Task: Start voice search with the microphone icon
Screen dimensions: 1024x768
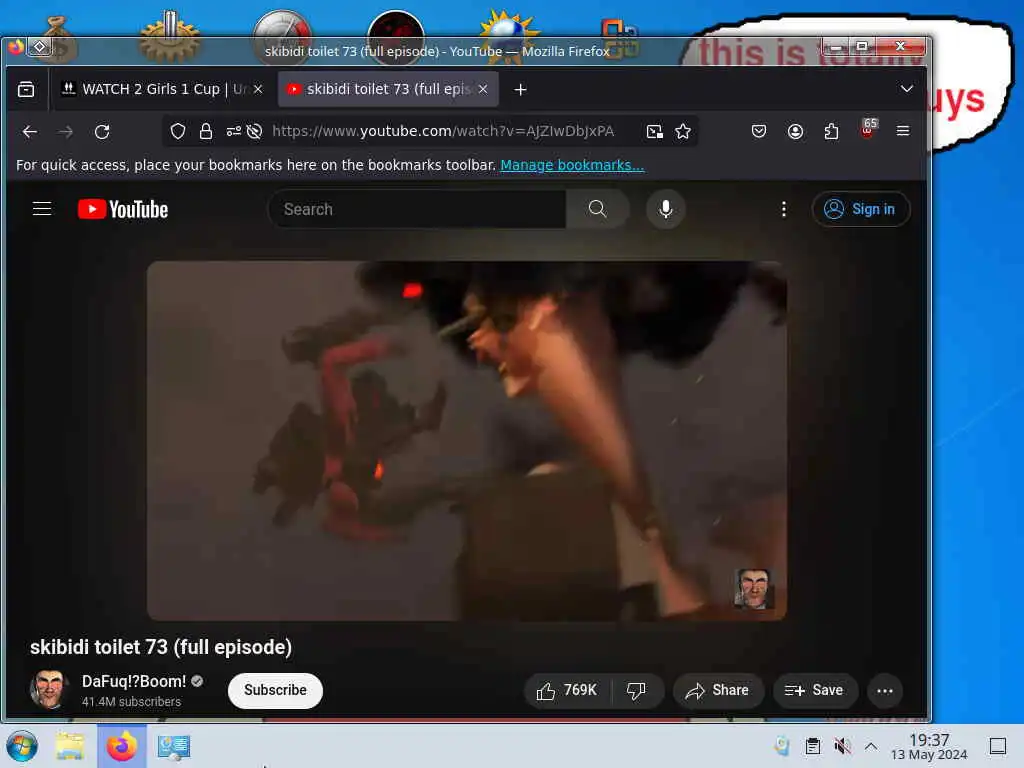Action: [665, 209]
